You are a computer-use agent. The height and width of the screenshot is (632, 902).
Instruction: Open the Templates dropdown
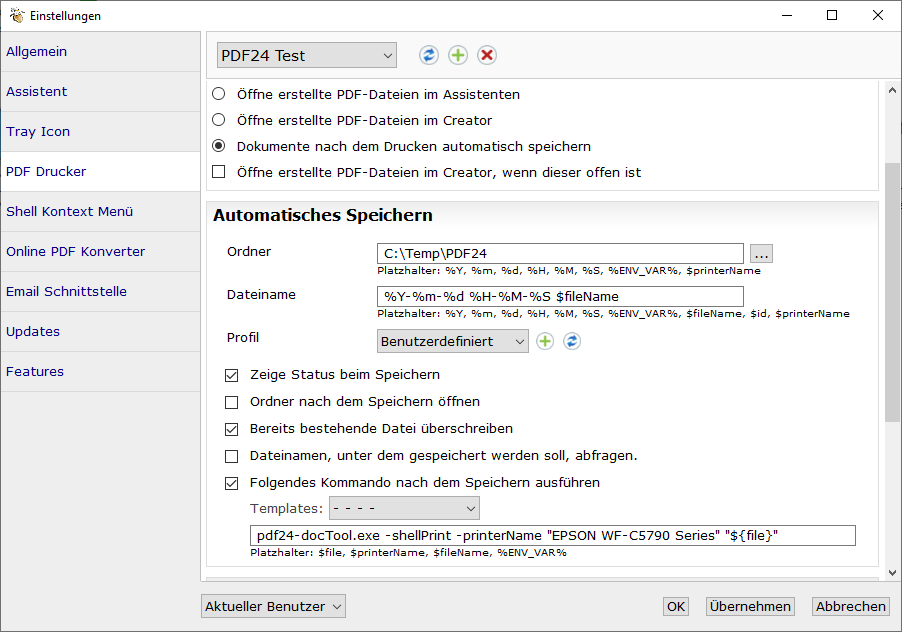pos(404,509)
